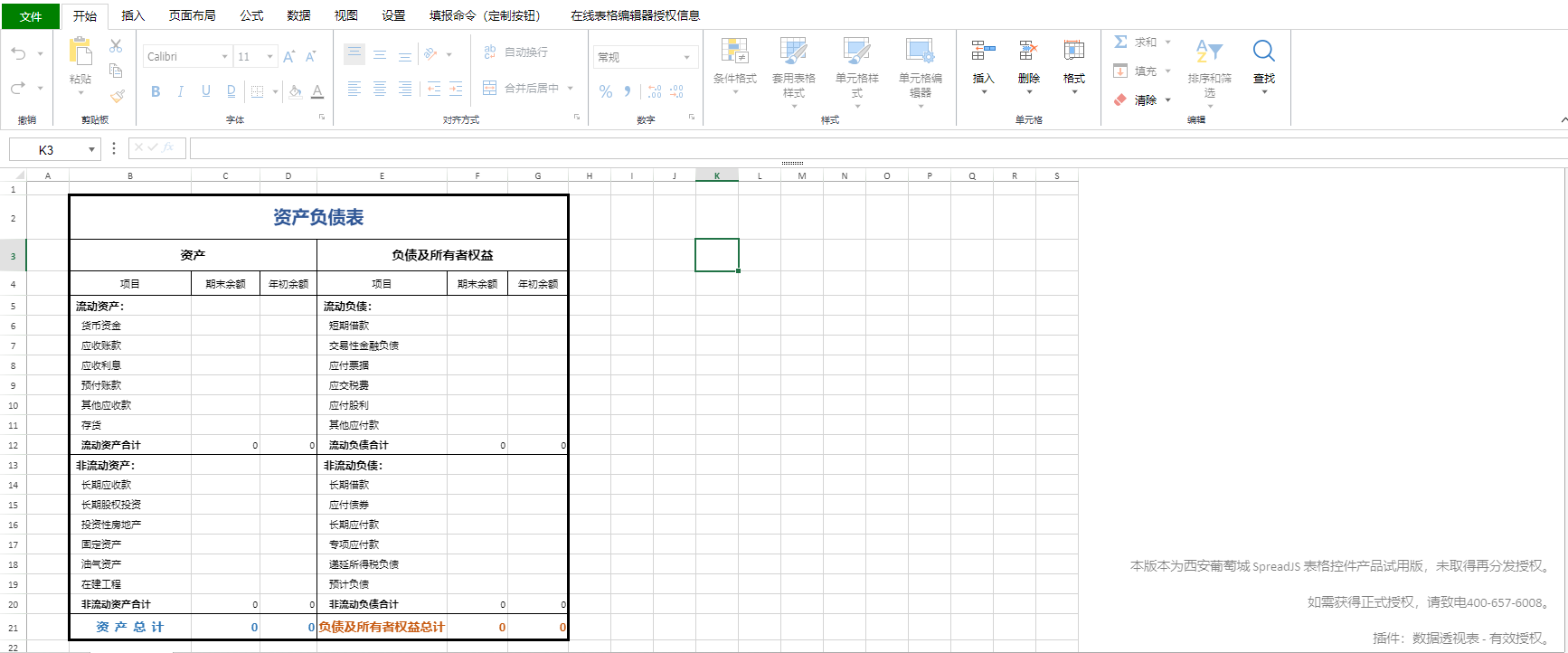Click the Format Painter brush icon
The height and width of the screenshot is (653, 1568).
(x=117, y=95)
